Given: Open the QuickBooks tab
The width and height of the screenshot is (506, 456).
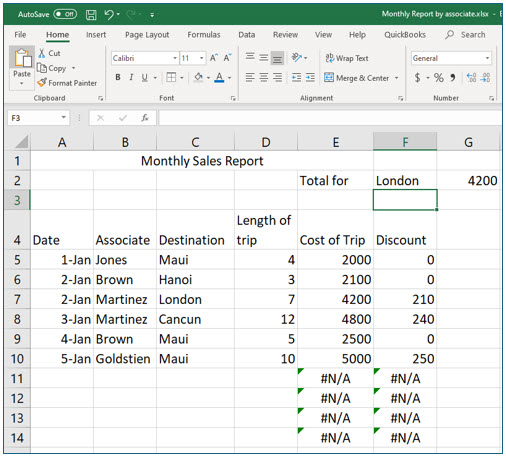Looking at the screenshot, I should click(x=405, y=35).
